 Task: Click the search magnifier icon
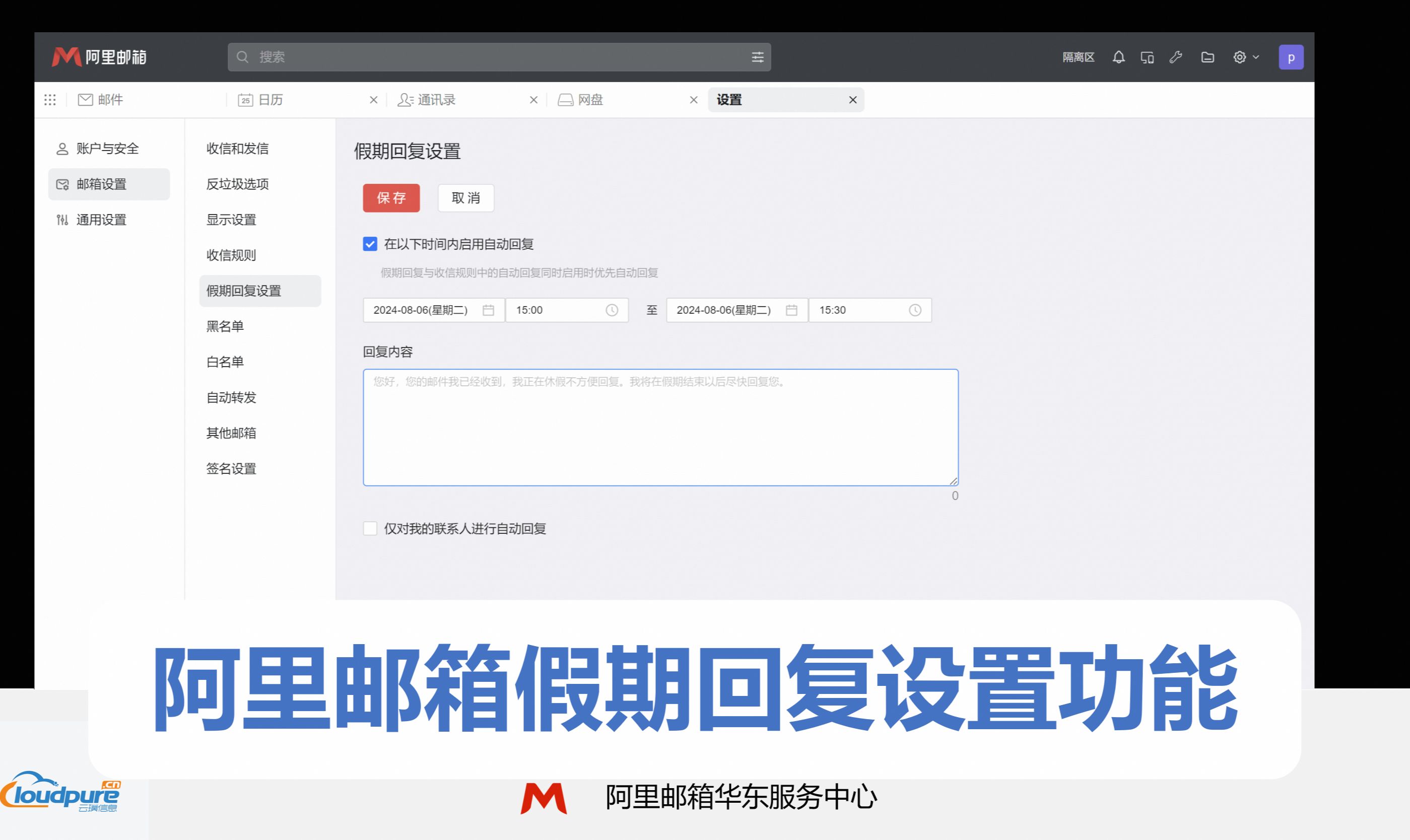(242, 57)
